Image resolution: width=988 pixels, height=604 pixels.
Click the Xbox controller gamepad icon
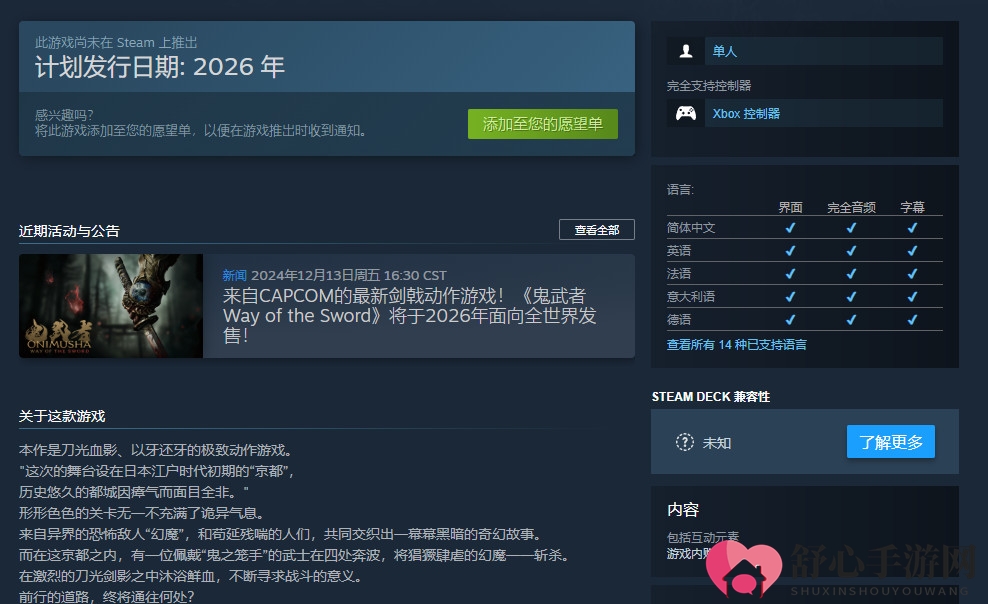[x=686, y=113]
